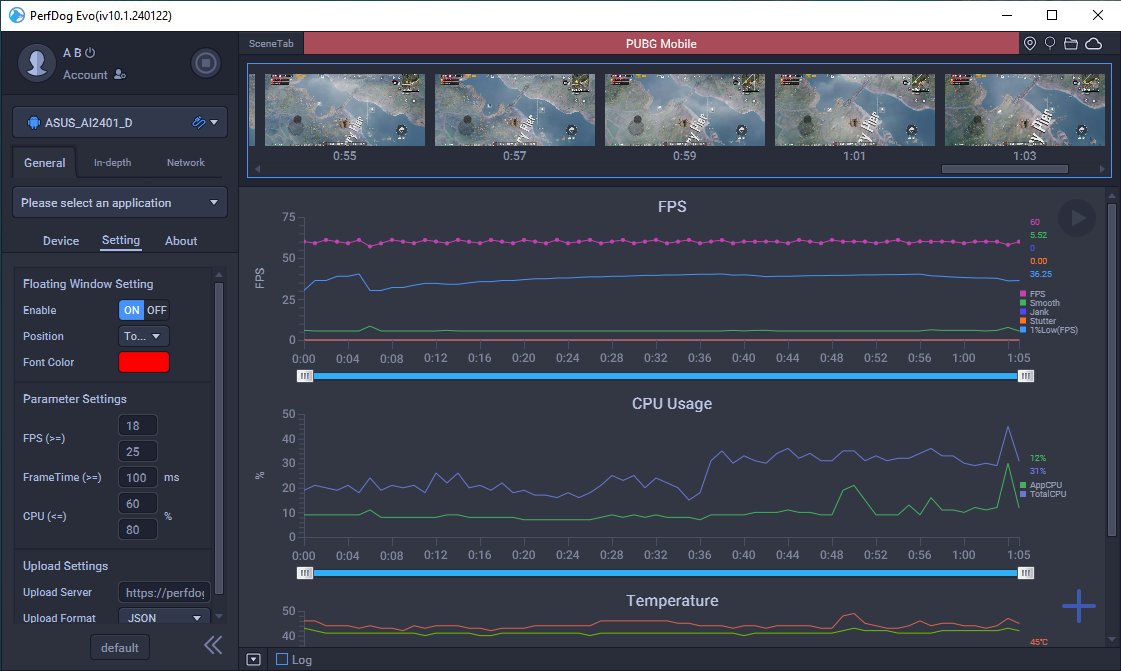Viewport: 1121px width, 671px height.
Task: Click the CPU threshold field showing 60
Action: click(137, 504)
